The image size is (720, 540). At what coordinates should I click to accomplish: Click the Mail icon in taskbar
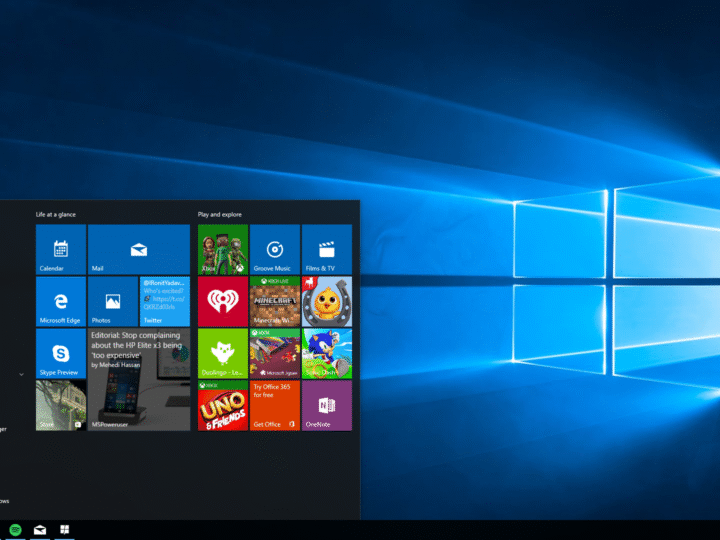[40, 530]
